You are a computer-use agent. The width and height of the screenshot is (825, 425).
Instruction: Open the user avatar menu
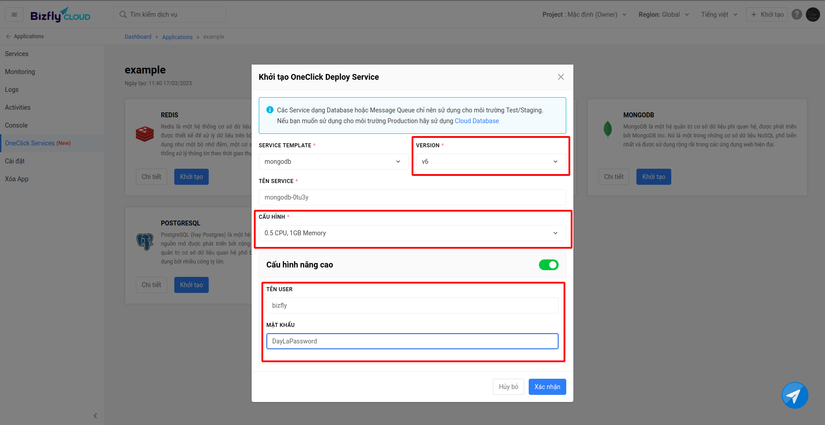point(812,15)
